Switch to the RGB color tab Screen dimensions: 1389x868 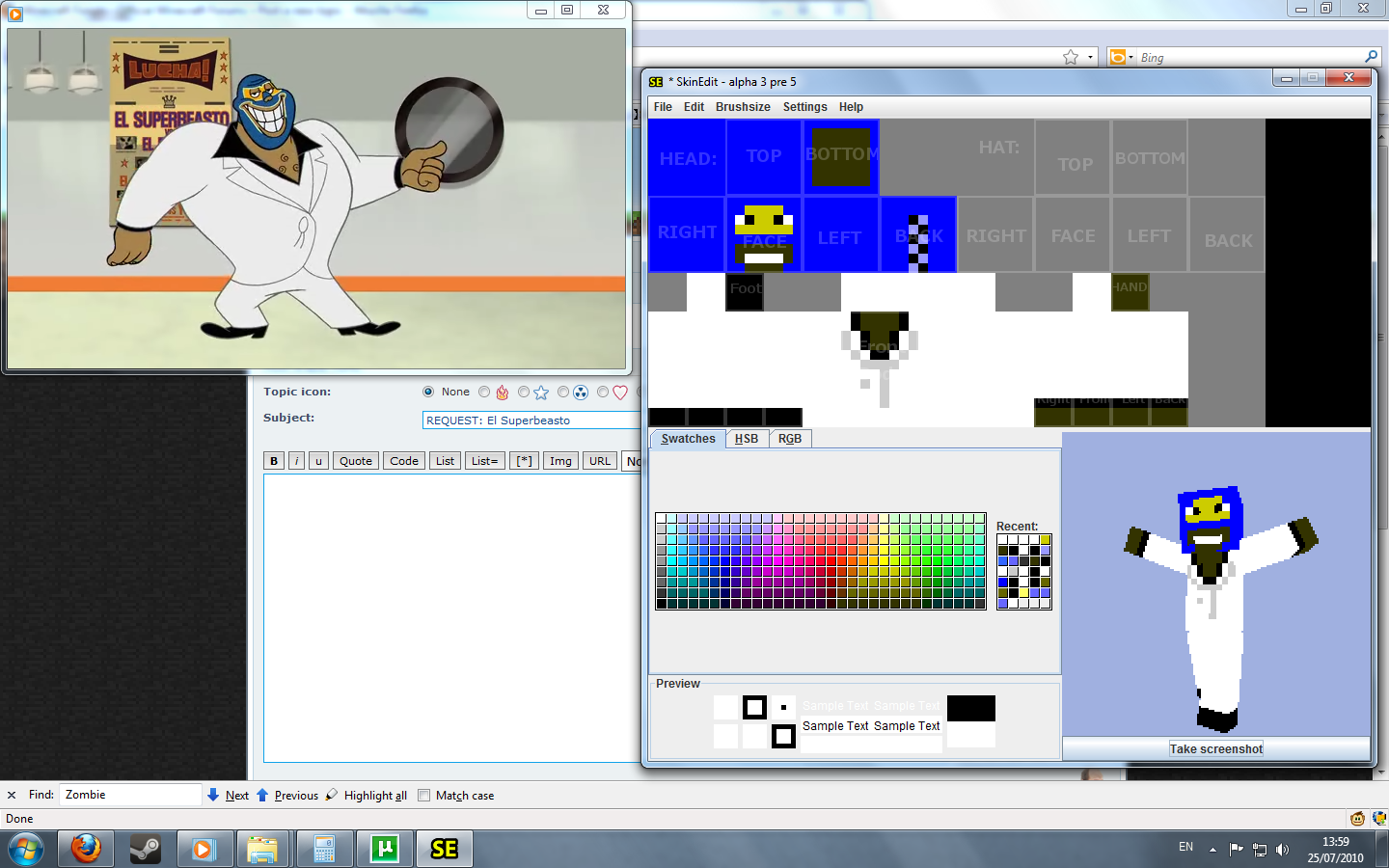point(790,439)
